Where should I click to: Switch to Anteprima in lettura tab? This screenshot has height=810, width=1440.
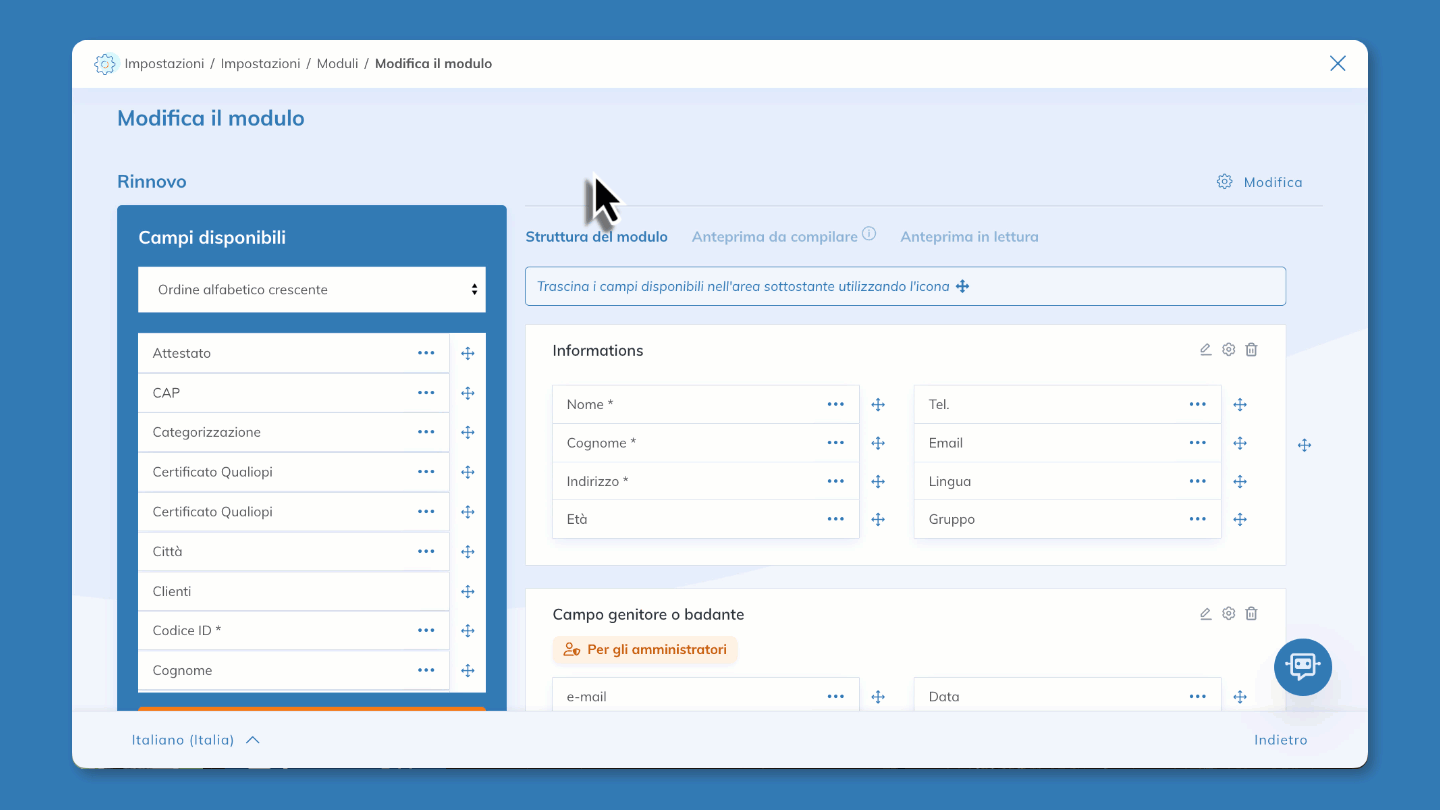[969, 237]
